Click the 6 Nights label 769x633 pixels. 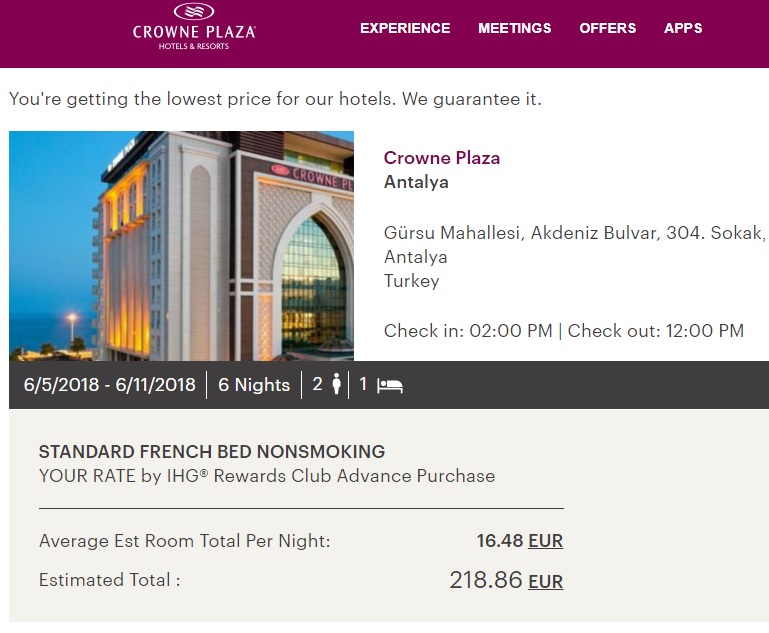point(254,385)
